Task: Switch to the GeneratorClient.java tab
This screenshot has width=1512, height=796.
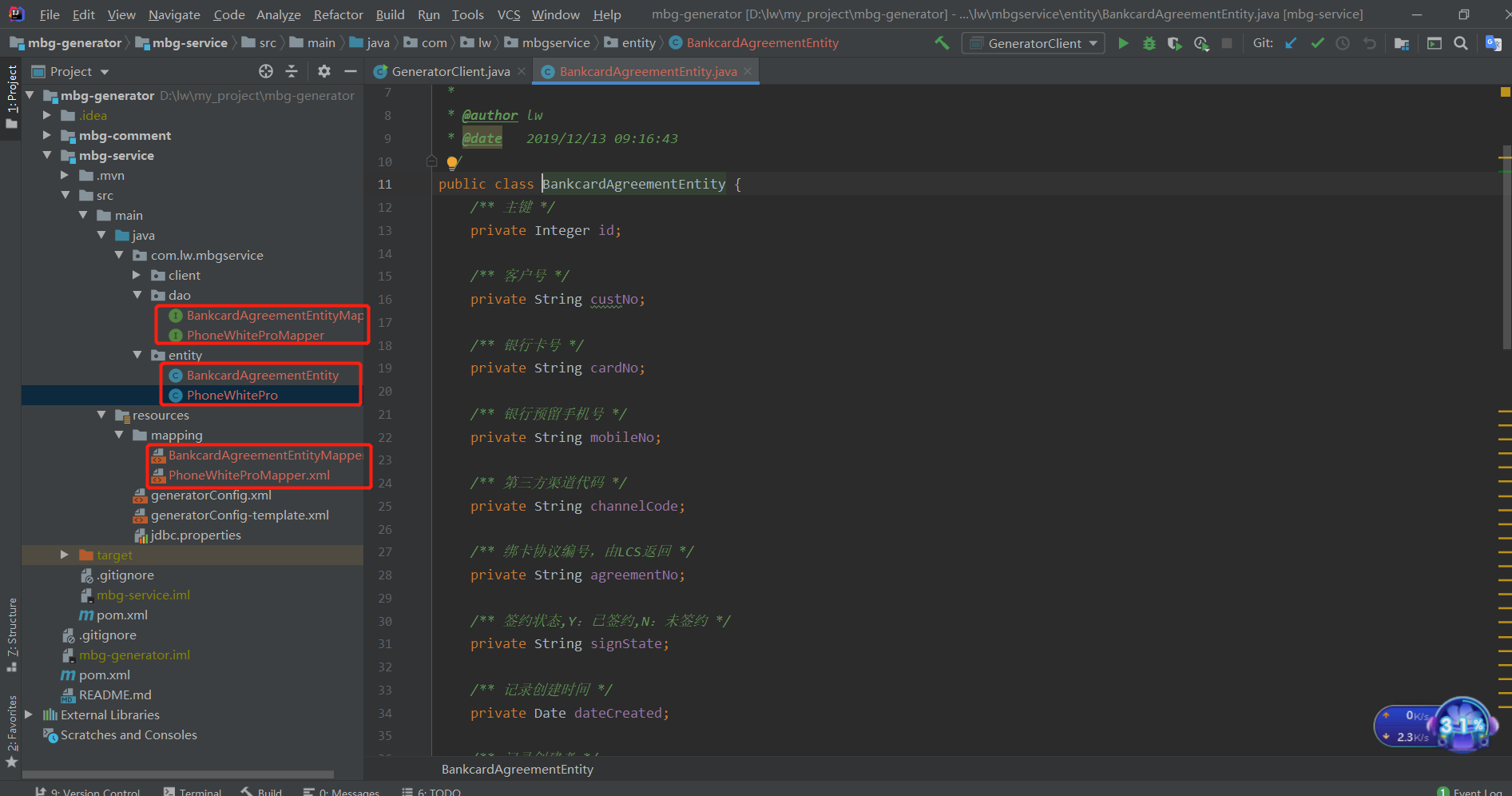Action: tap(449, 71)
